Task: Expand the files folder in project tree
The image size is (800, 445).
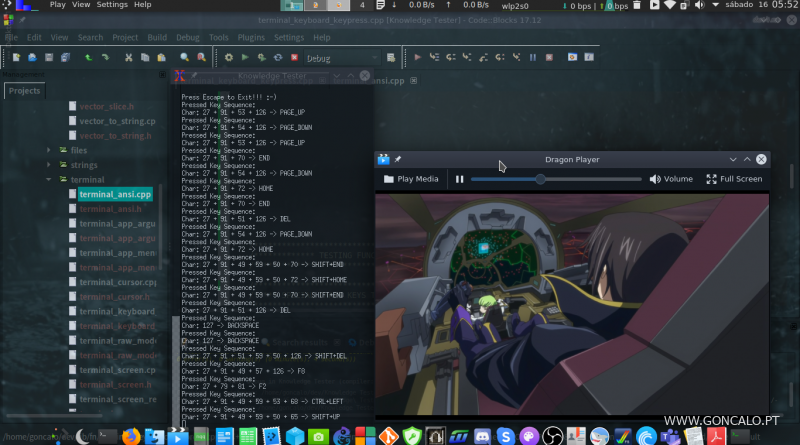Action: coord(48,150)
